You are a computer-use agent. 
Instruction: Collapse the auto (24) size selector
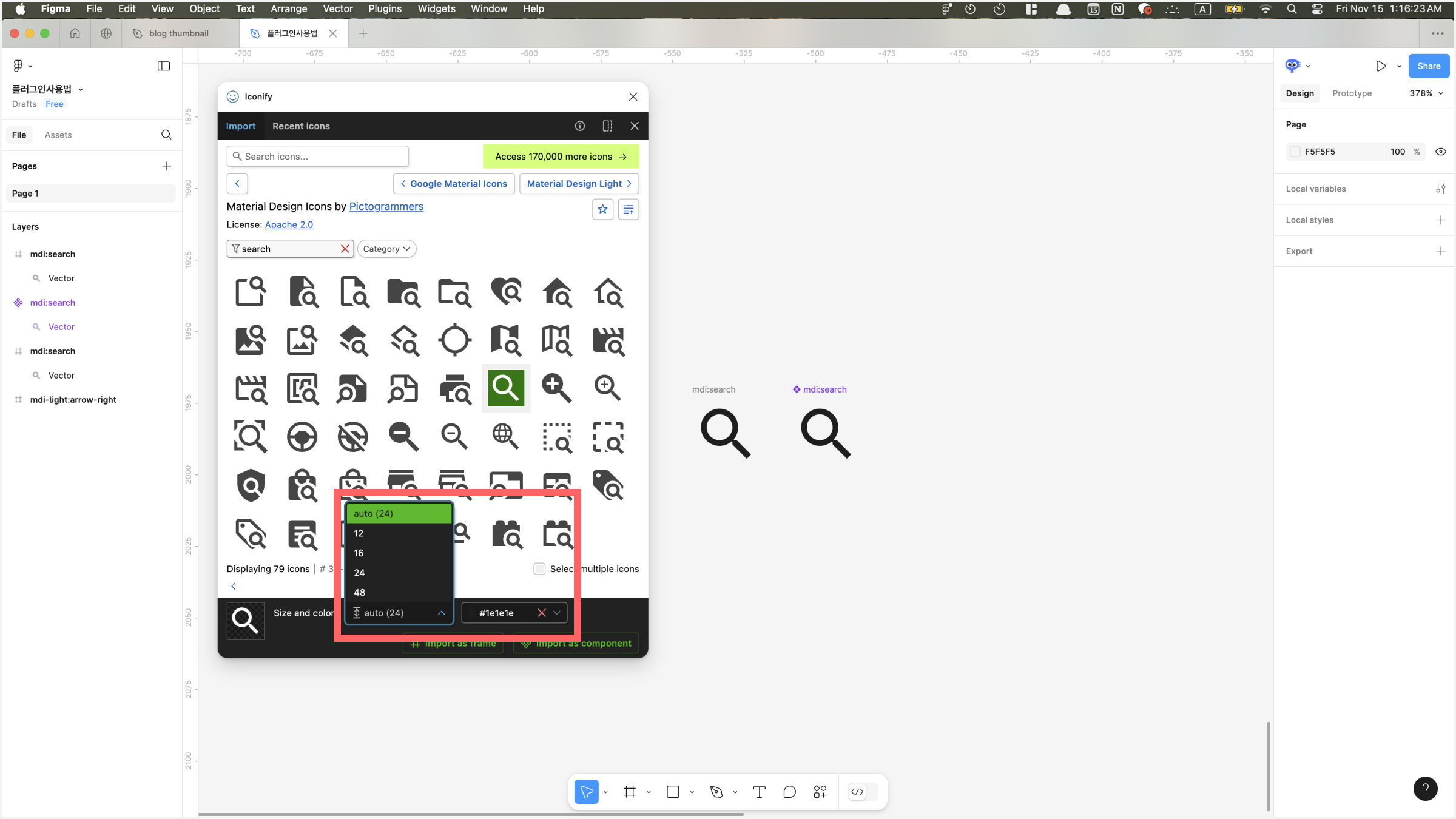point(399,613)
